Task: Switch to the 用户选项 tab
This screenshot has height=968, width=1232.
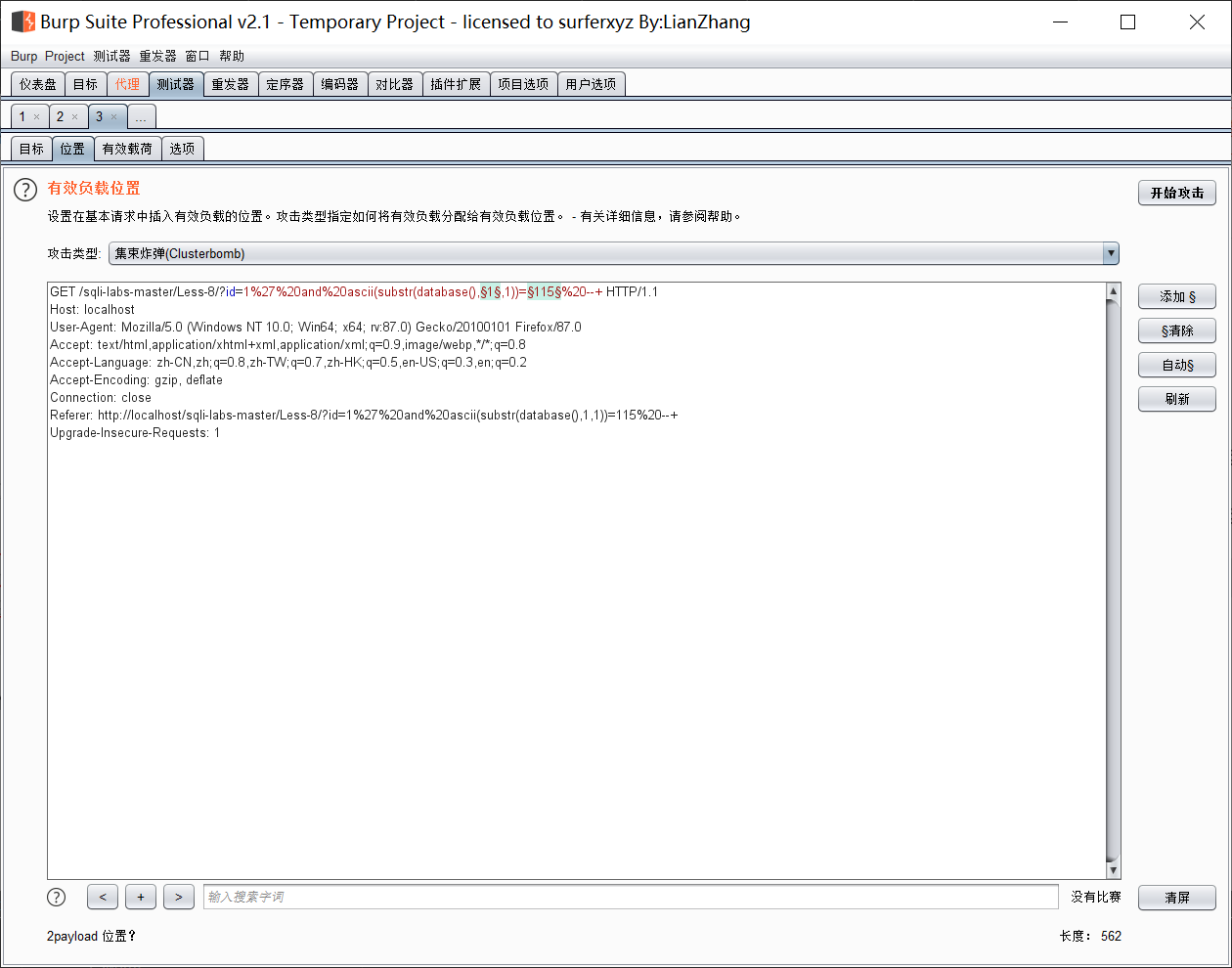Action: tap(591, 84)
